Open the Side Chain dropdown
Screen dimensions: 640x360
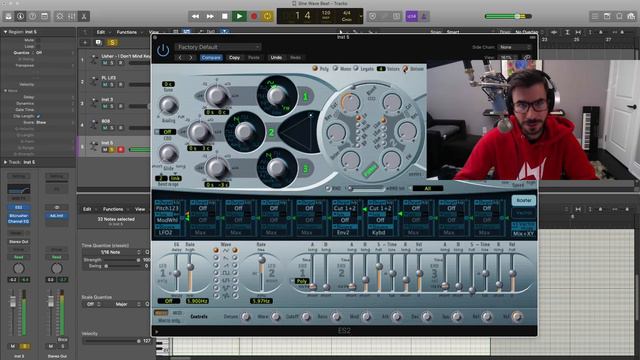[x=514, y=47]
